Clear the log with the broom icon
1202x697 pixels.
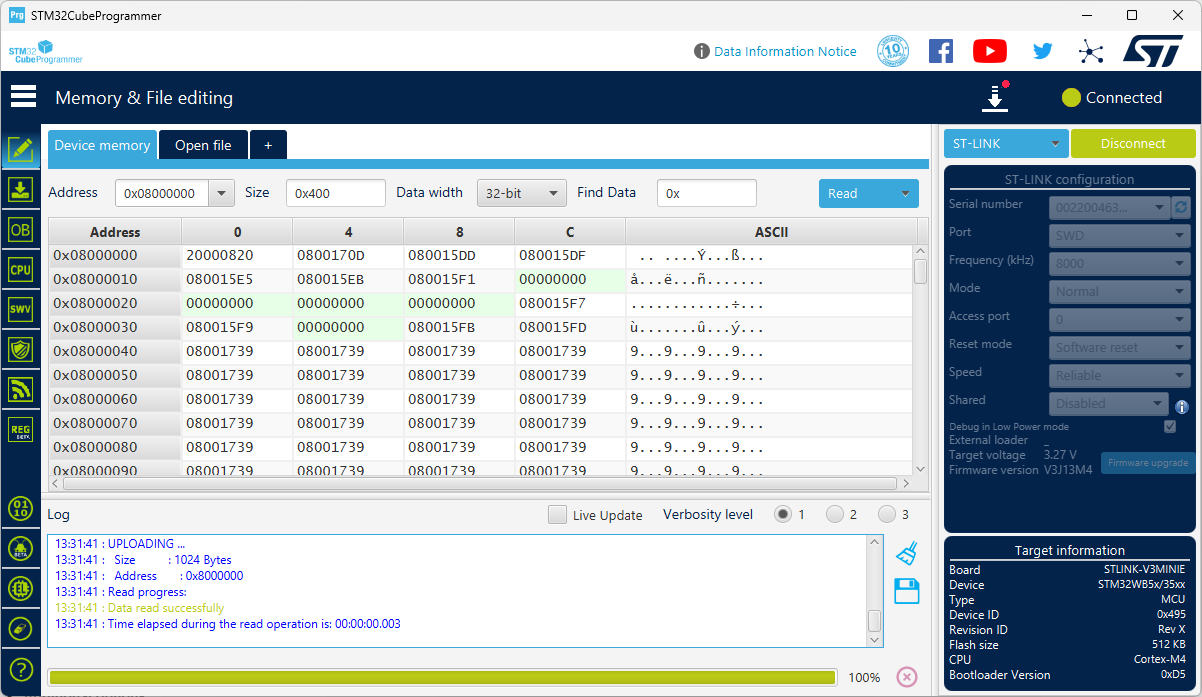(907, 551)
